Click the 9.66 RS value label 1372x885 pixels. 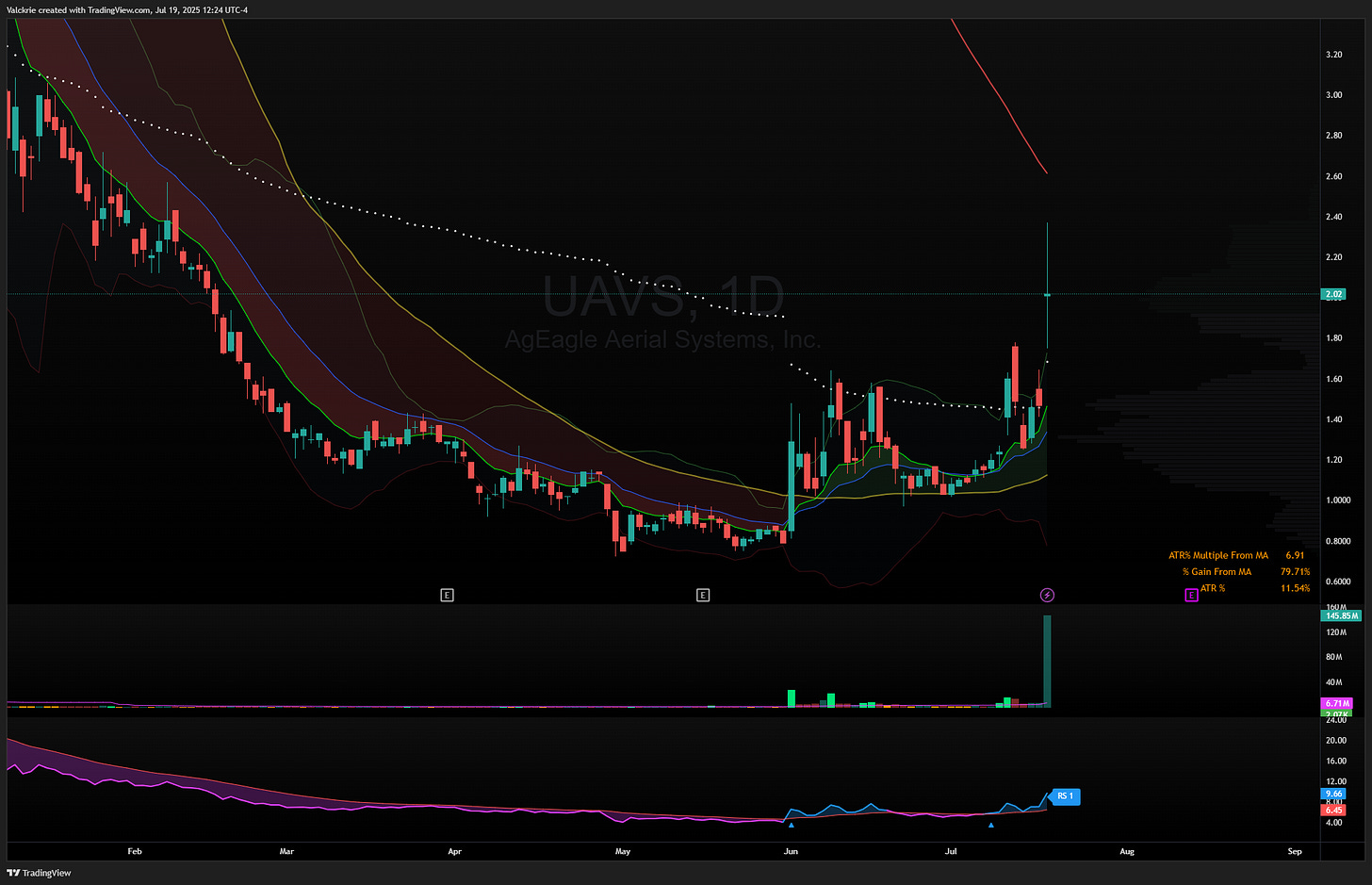pyautogui.click(x=1334, y=794)
